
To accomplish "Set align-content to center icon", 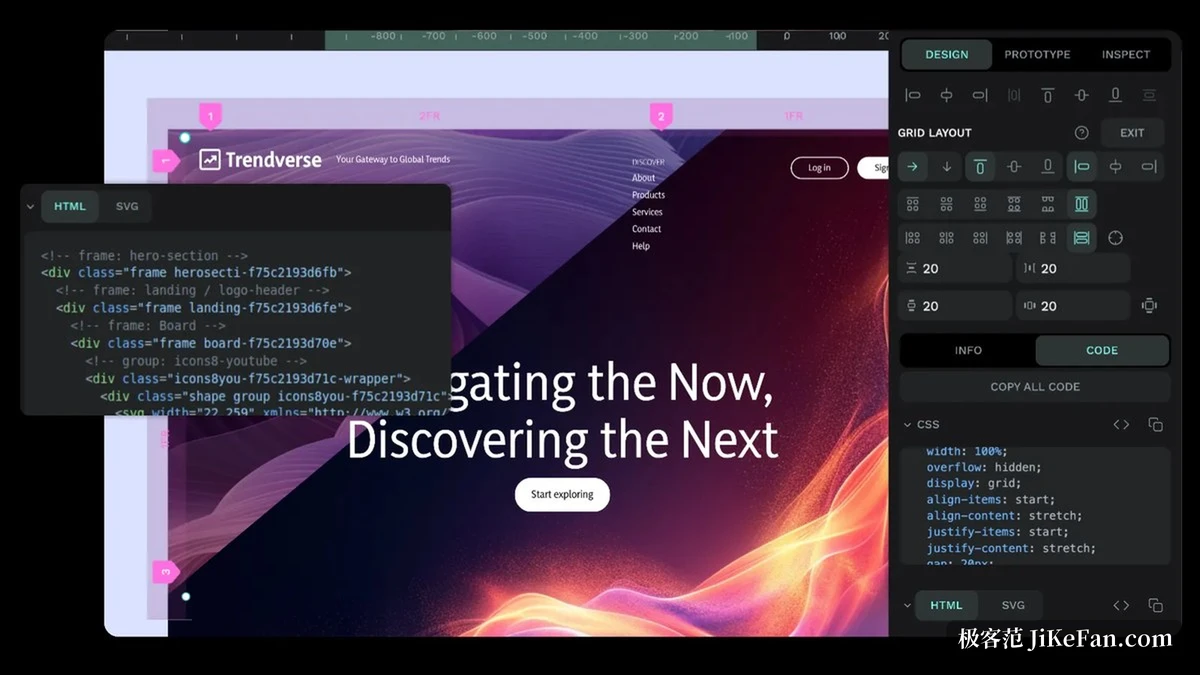I will [x=946, y=204].
